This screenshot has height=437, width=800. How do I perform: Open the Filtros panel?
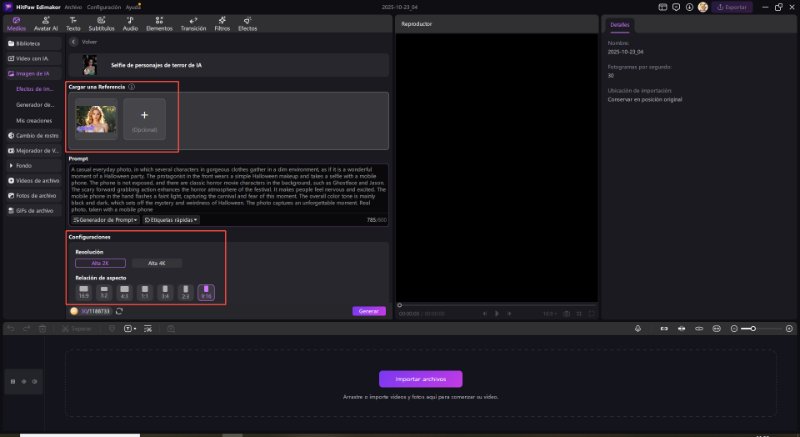click(223, 24)
